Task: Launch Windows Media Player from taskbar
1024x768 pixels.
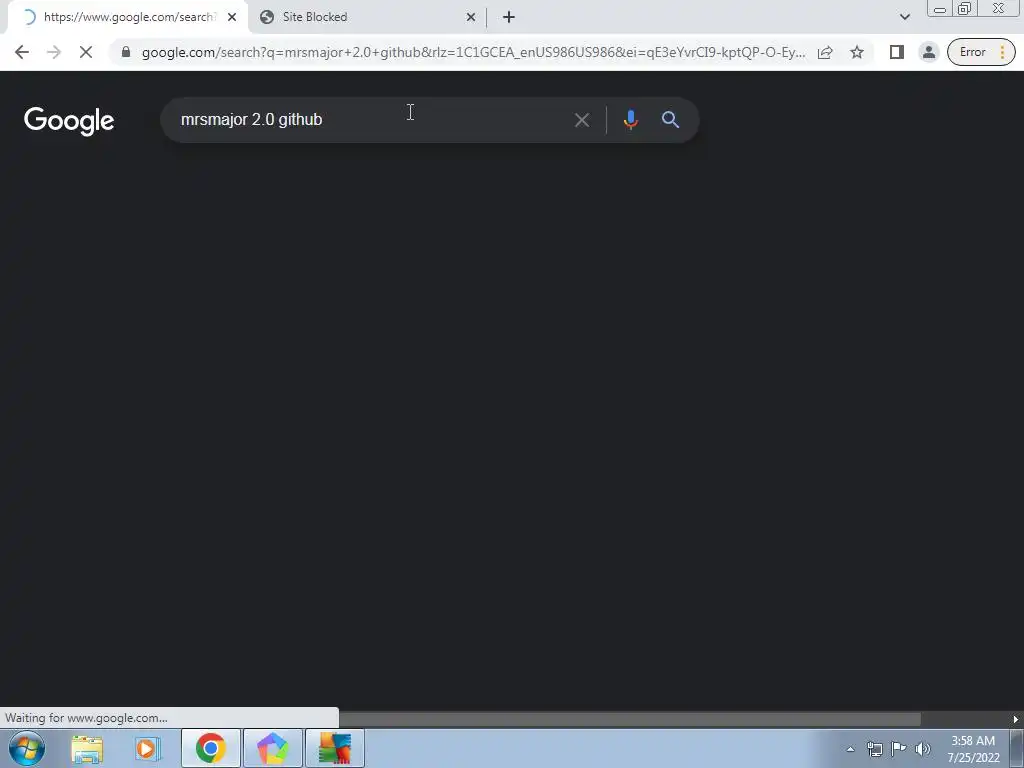Action: [x=148, y=748]
